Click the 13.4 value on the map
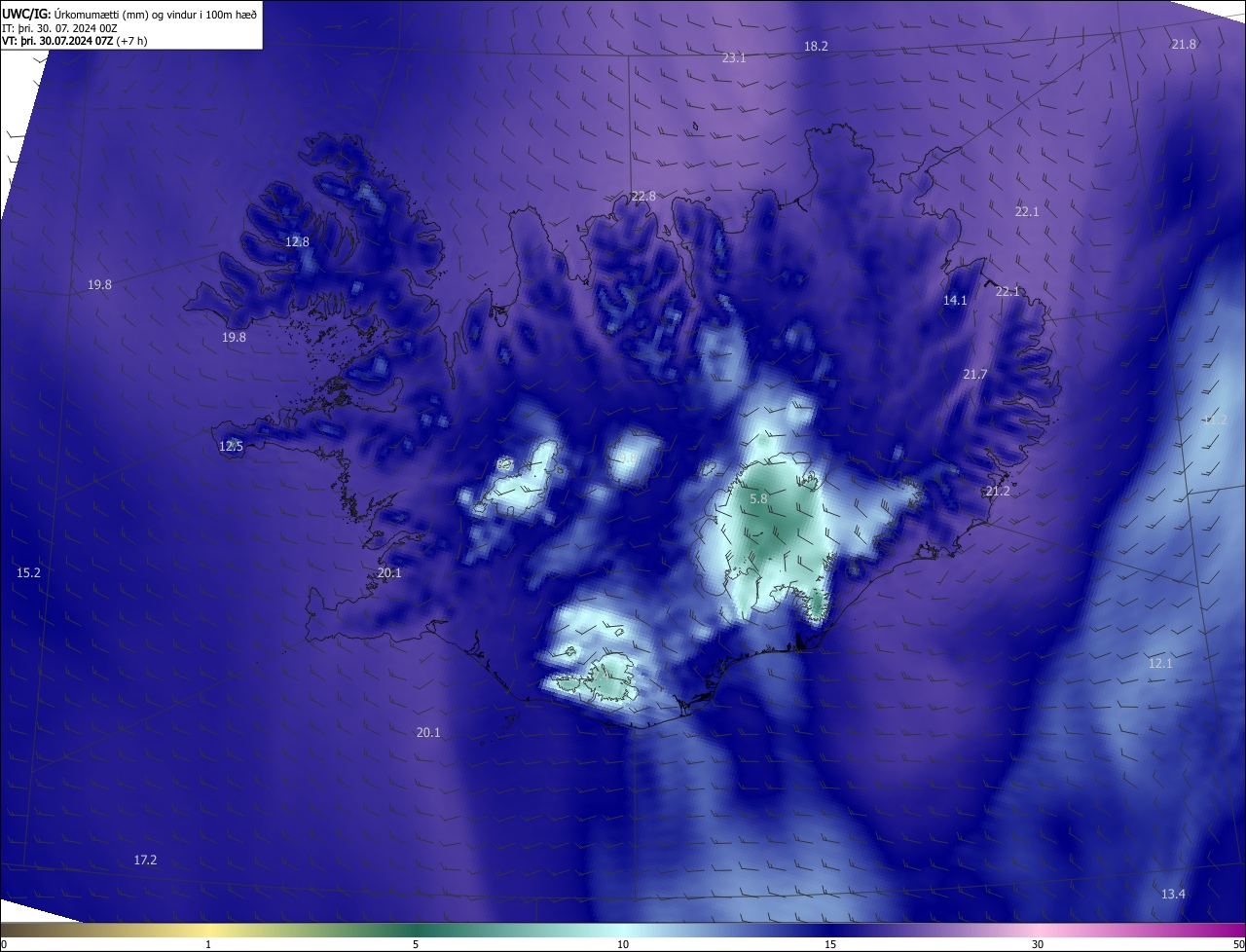 [1174, 894]
